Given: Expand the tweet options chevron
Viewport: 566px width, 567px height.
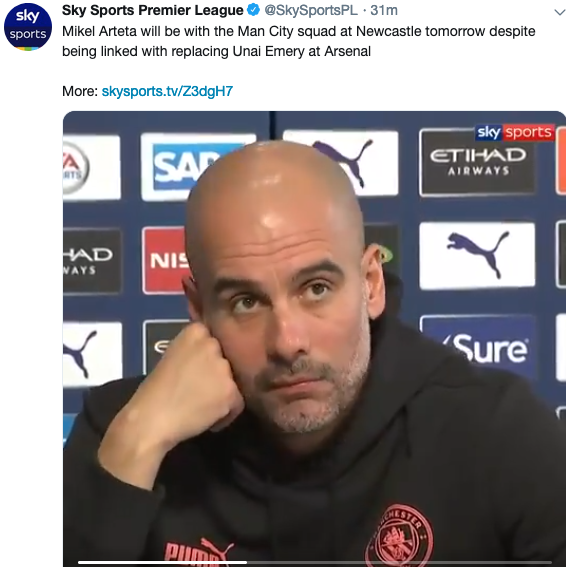Looking at the screenshot, I should (x=559, y=12).
